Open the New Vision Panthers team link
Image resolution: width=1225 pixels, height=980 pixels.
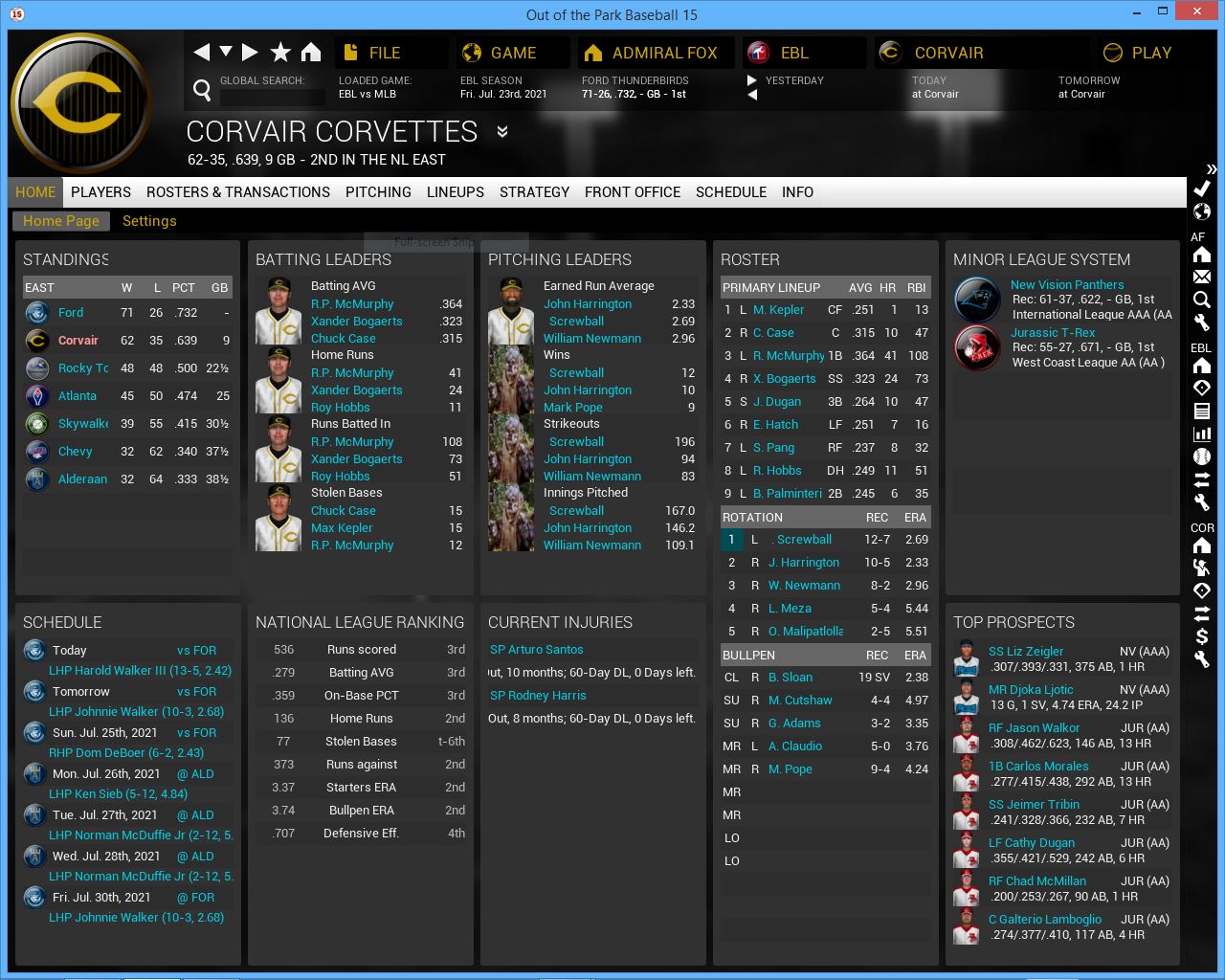point(1067,285)
